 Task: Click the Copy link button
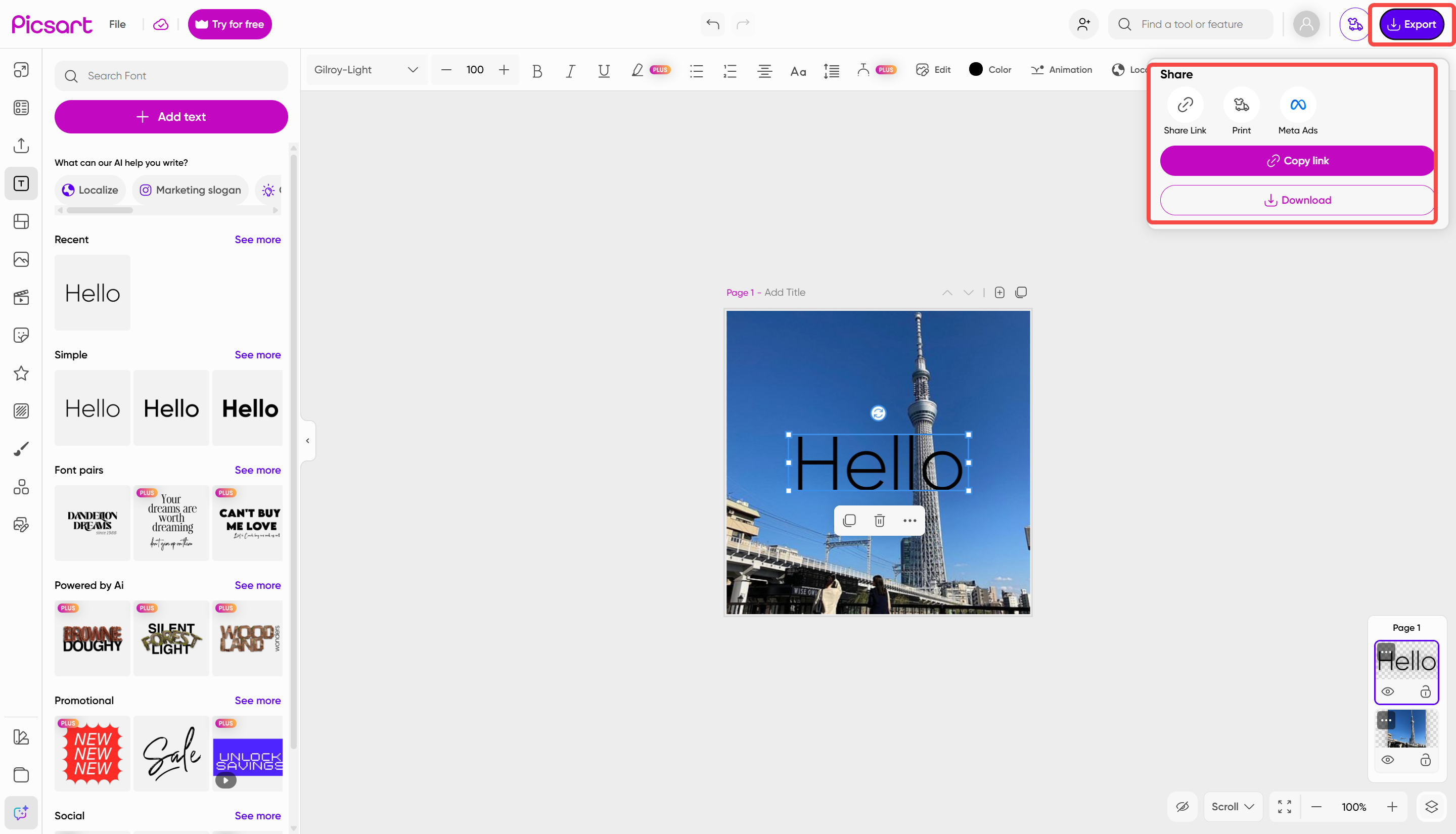tap(1297, 160)
